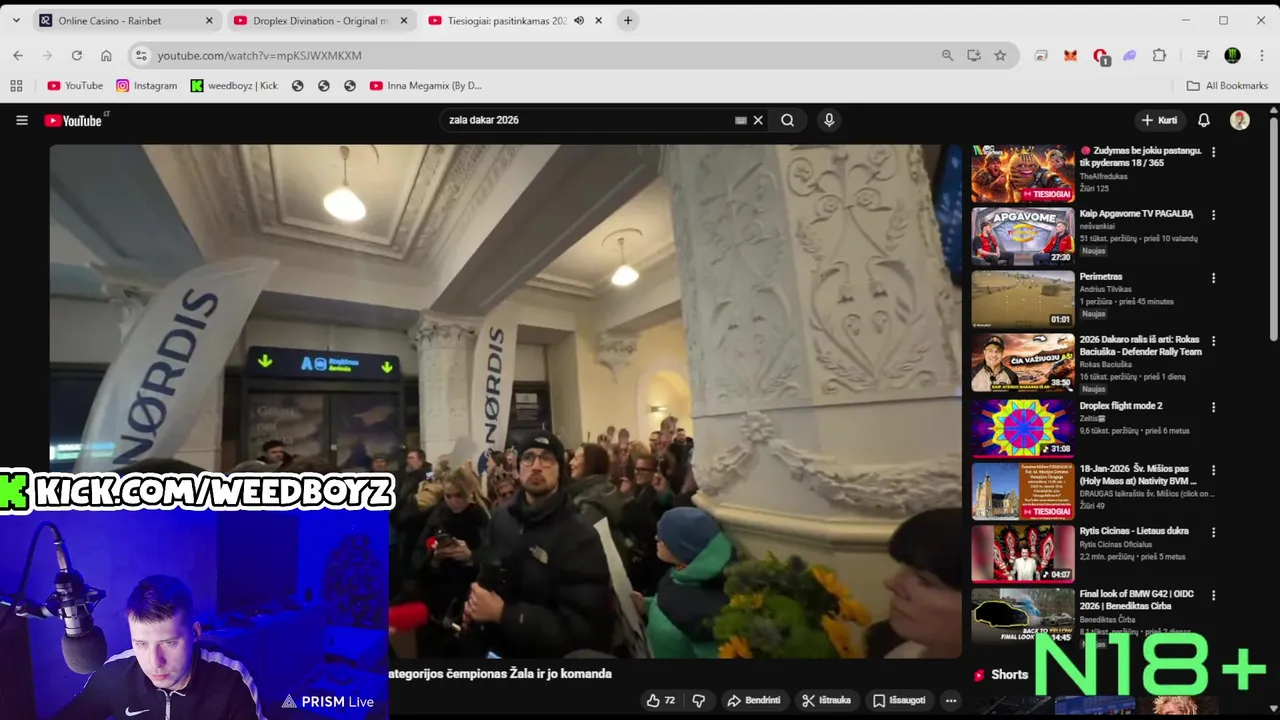Open more actions ellipsis below video
Viewport: 1280px width, 720px height.
(951, 700)
